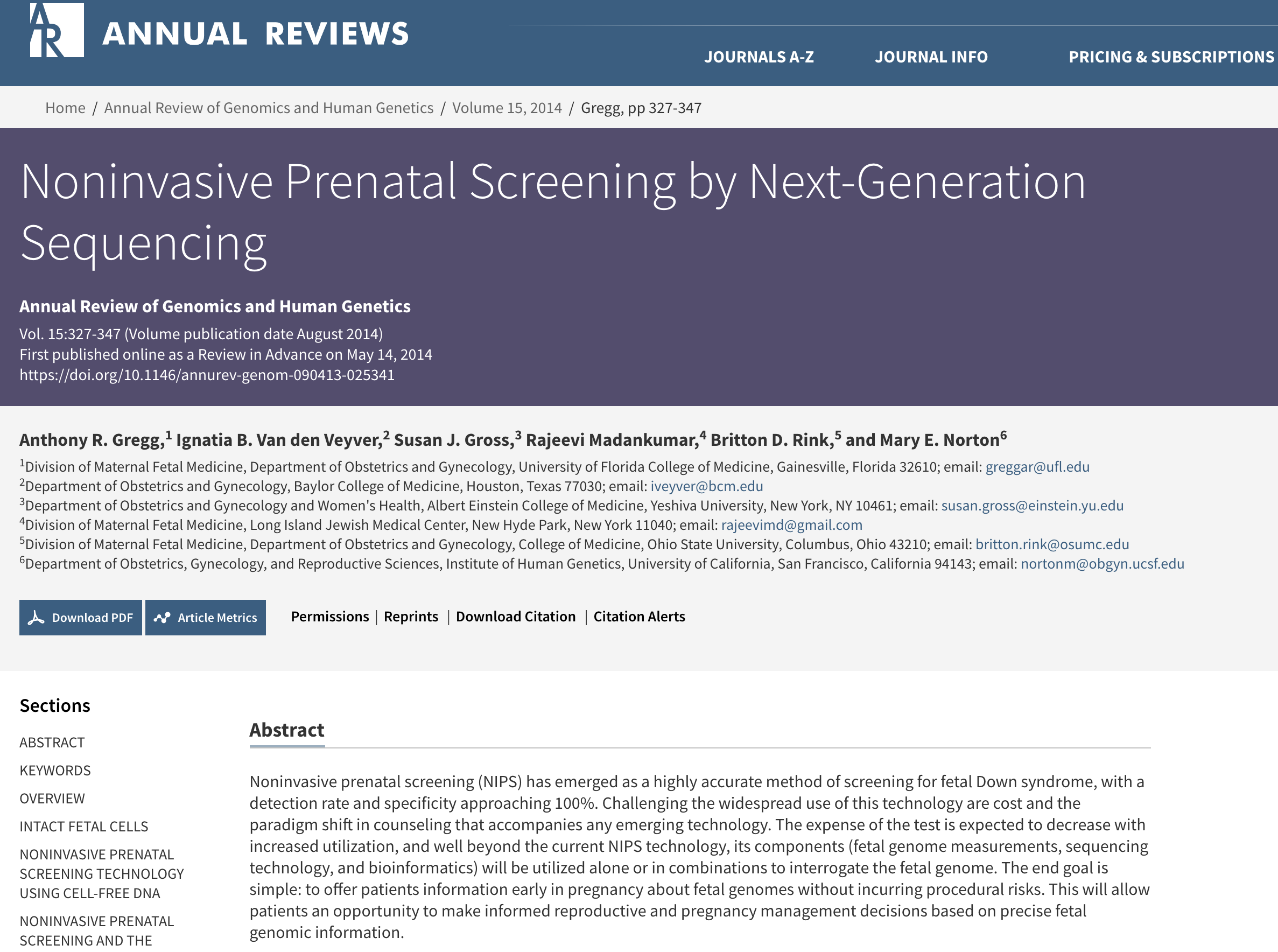Open the Journal Info menu
1278x952 pixels.
pyautogui.click(x=931, y=57)
